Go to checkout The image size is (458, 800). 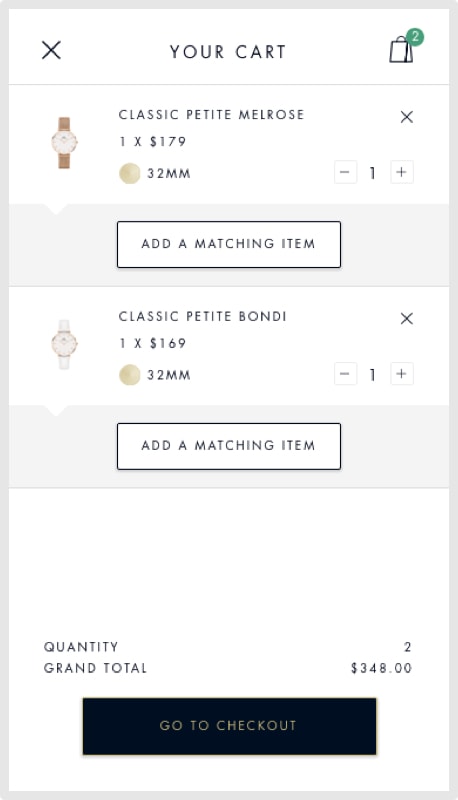click(230, 726)
